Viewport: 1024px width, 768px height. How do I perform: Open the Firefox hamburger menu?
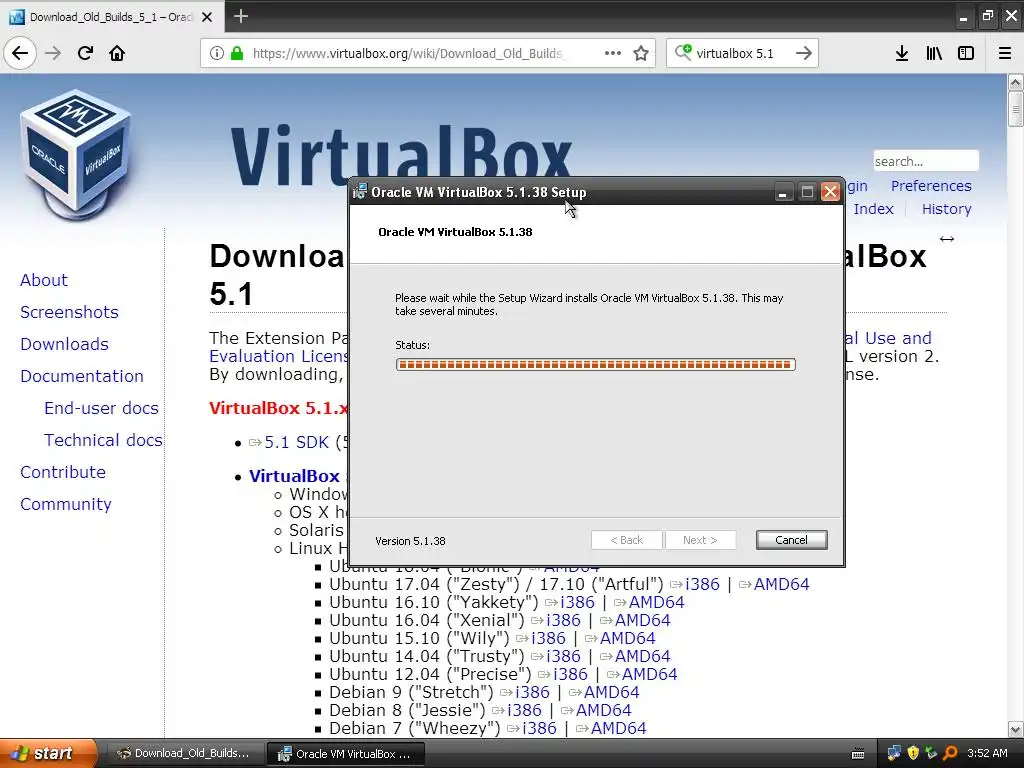pos(1005,53)
